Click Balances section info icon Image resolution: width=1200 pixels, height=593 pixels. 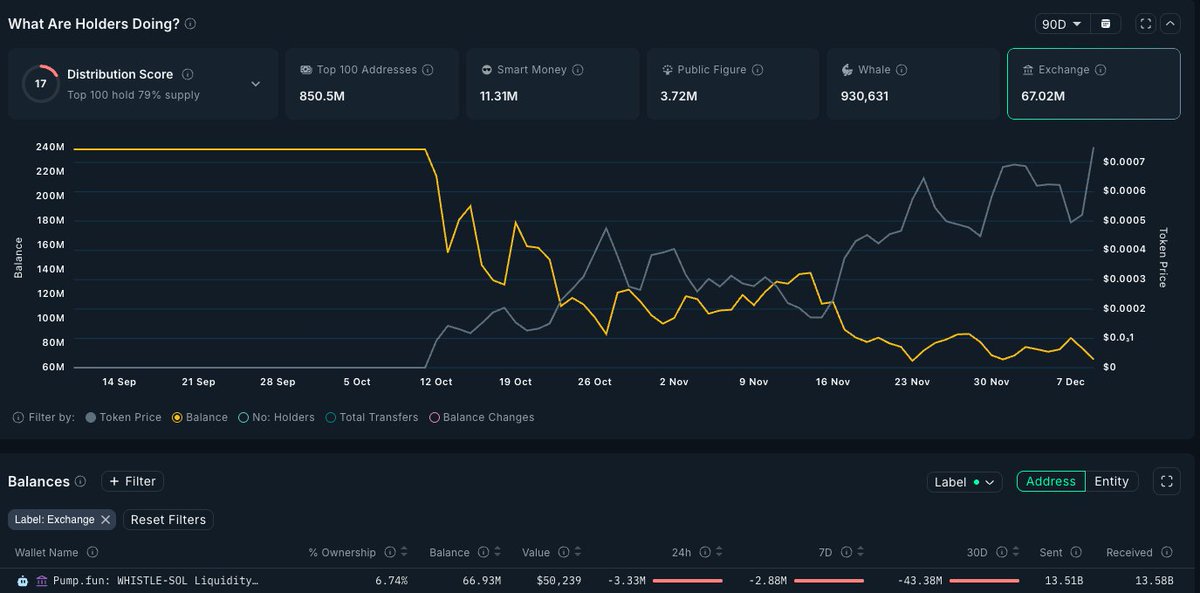pos(80,481)
